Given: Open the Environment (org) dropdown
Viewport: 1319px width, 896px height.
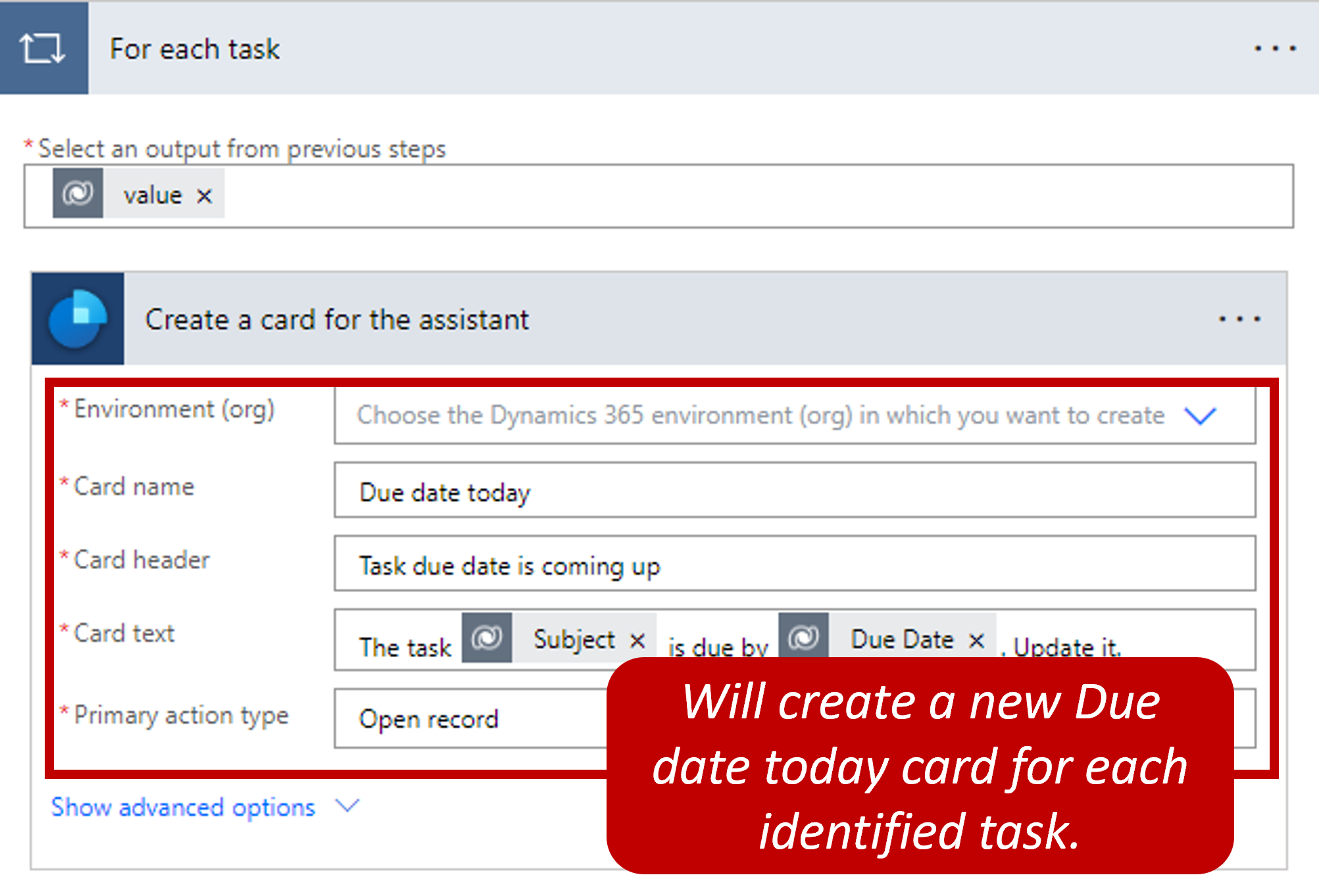Looking at the screenshot, I should [795, 415].
